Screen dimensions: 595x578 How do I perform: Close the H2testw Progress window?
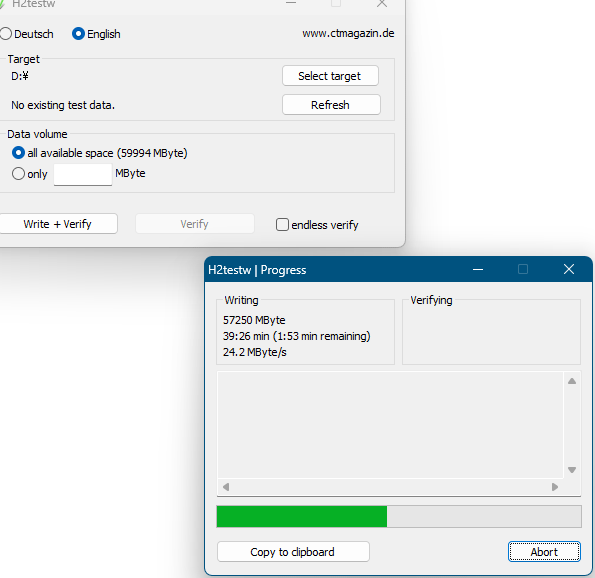[569, 269]
